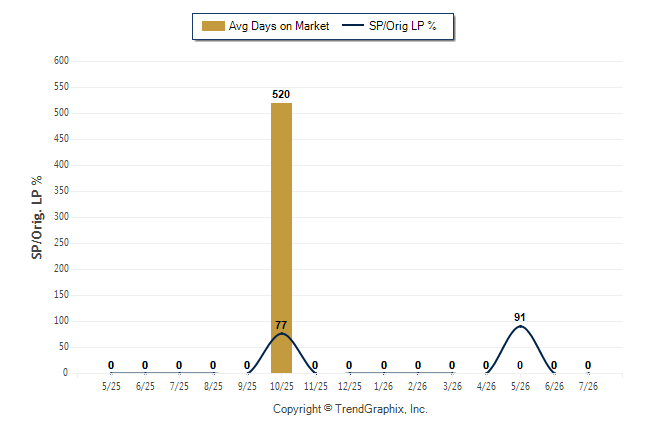This screenshot has height=434, width=646.
Task: Click the 300 y-axis tick label
Action: pos(61,216)
